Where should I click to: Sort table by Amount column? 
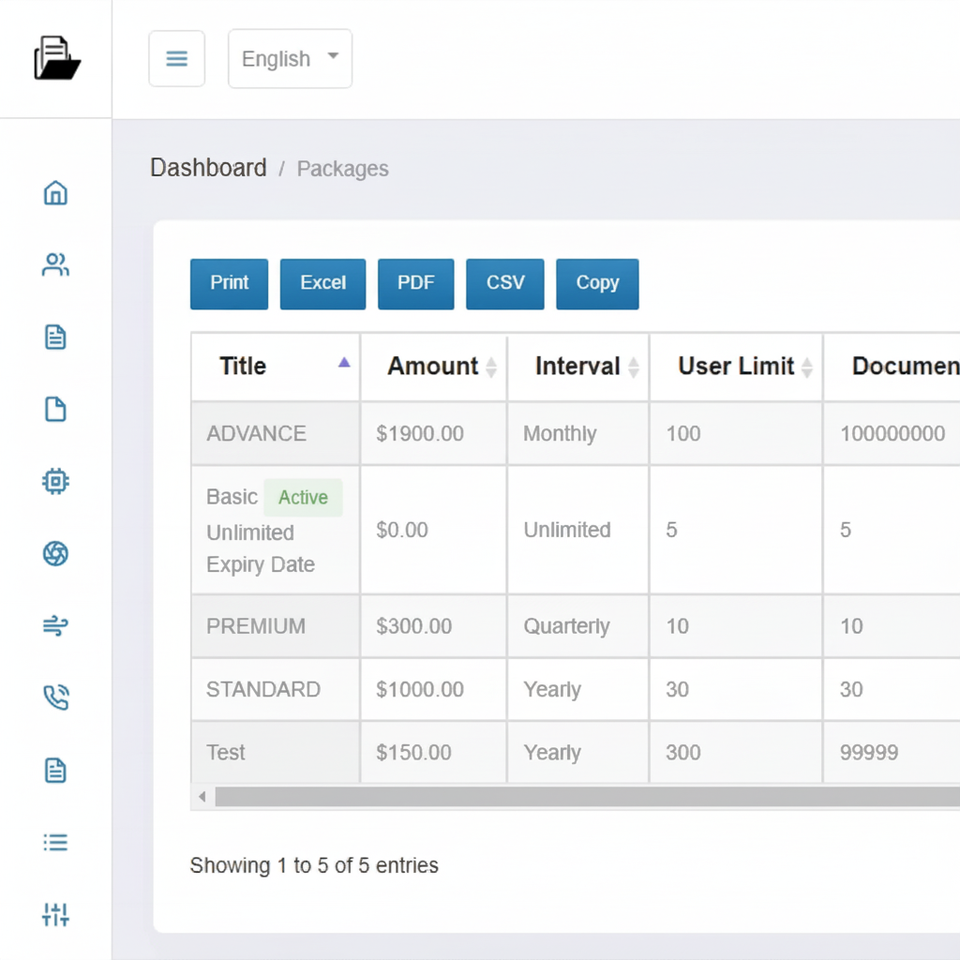pos(433,366)
